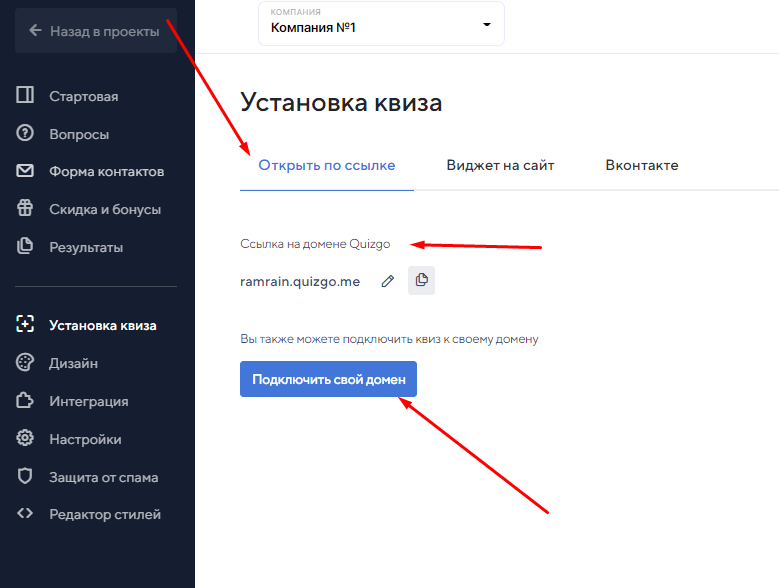The height and width of the screenshot is (588, 779).
Task: Click the ramrain.quizgo.me link text
Action: pos(300,282)
